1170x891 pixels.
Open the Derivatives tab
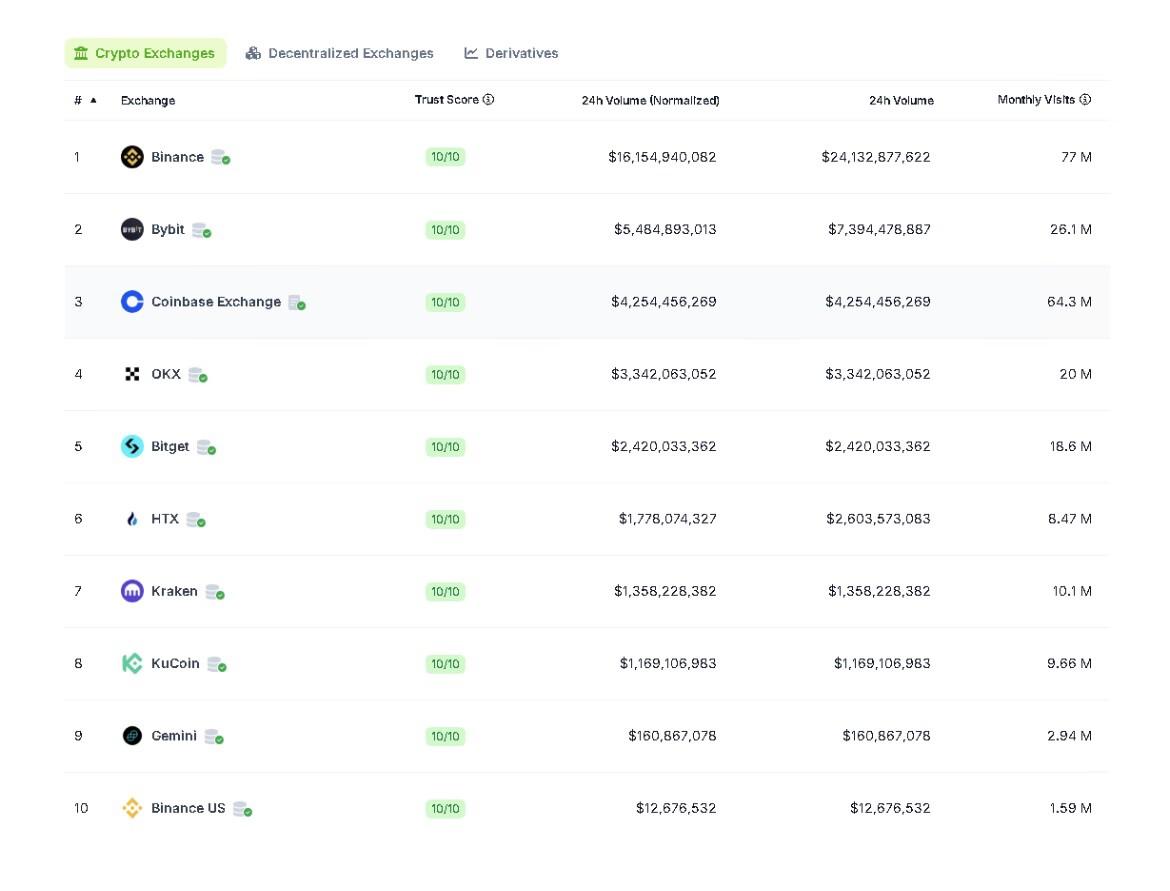[511, 53]
